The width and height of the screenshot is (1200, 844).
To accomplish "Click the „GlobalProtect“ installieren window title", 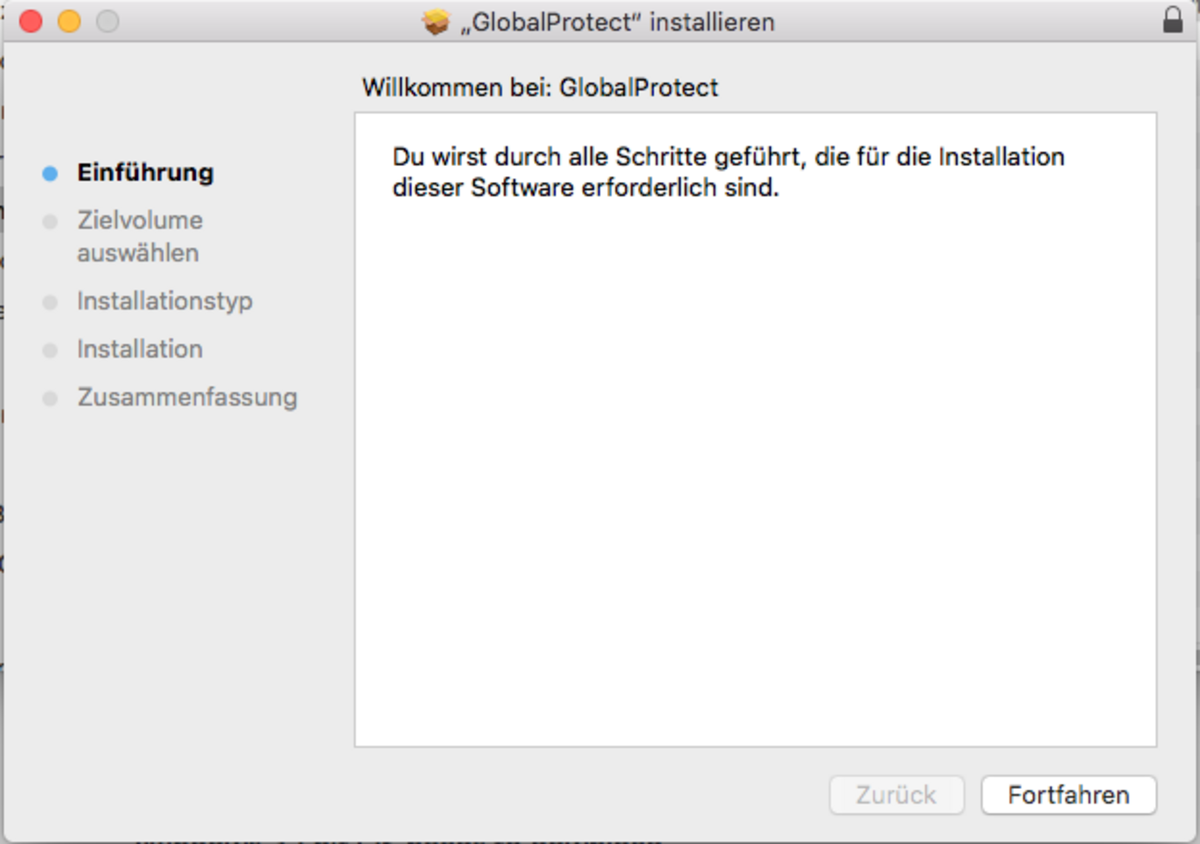I will click(x=617, y=22).
